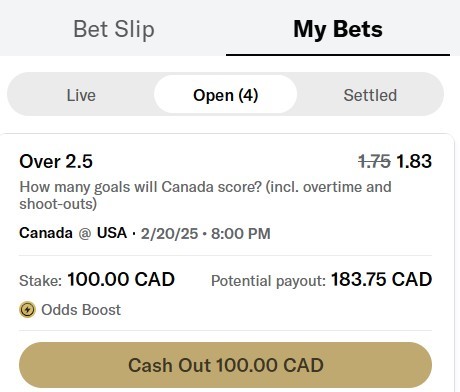Click the crossed-out 1.75 odds
The width and height of the screenshot is (460, 392).
(374, 161)
